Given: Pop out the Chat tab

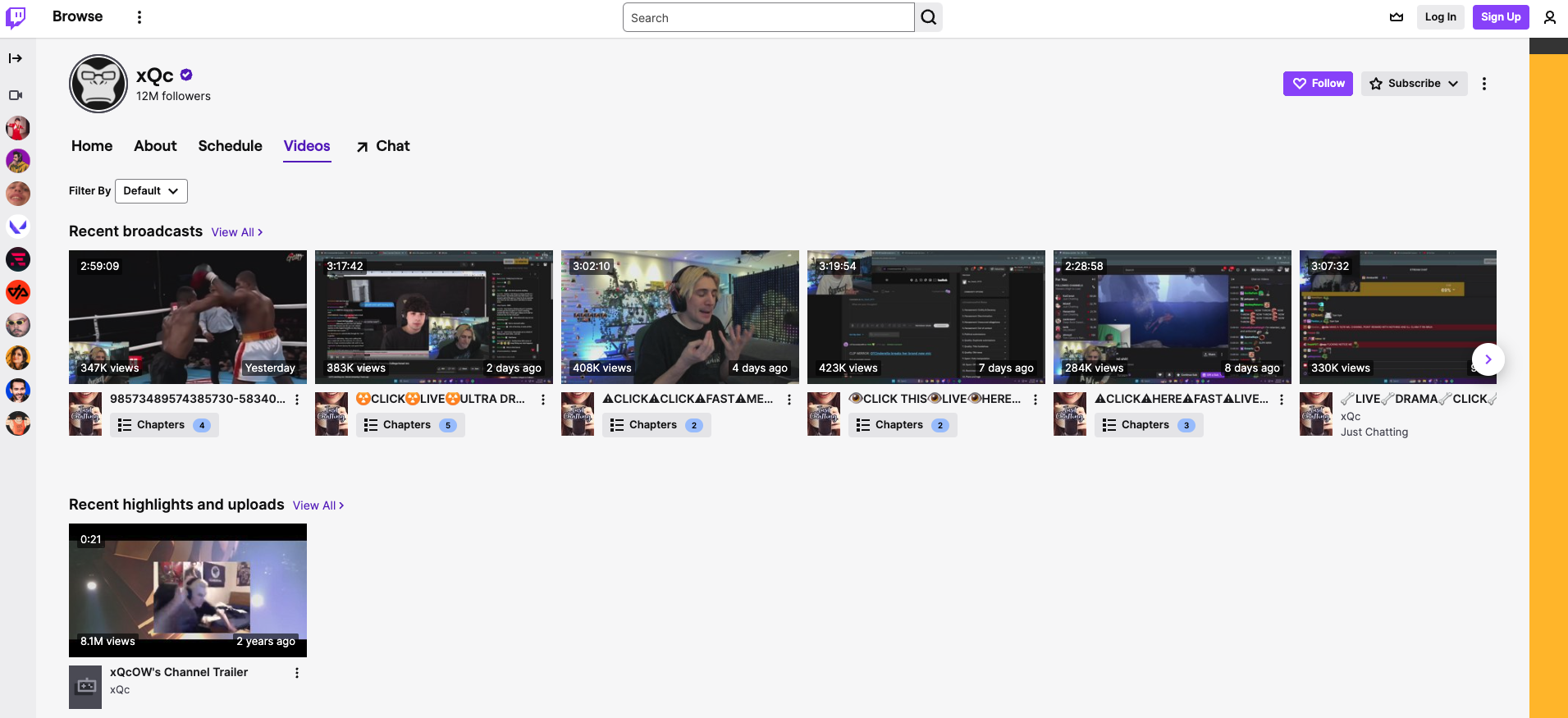Looking at the screenshot, I should [x=382, y=146].
